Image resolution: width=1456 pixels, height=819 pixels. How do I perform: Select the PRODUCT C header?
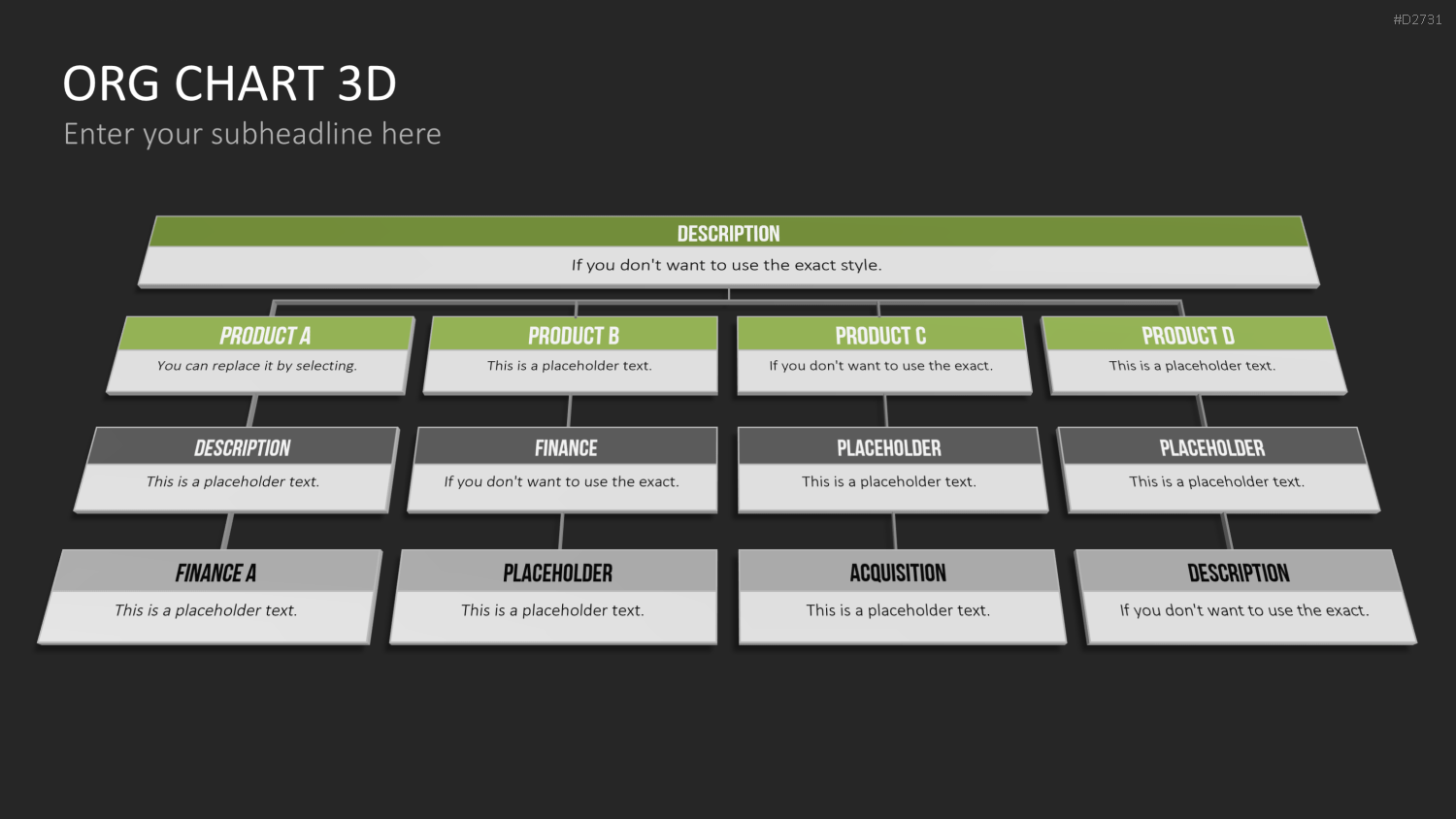[x=880, y=336]
